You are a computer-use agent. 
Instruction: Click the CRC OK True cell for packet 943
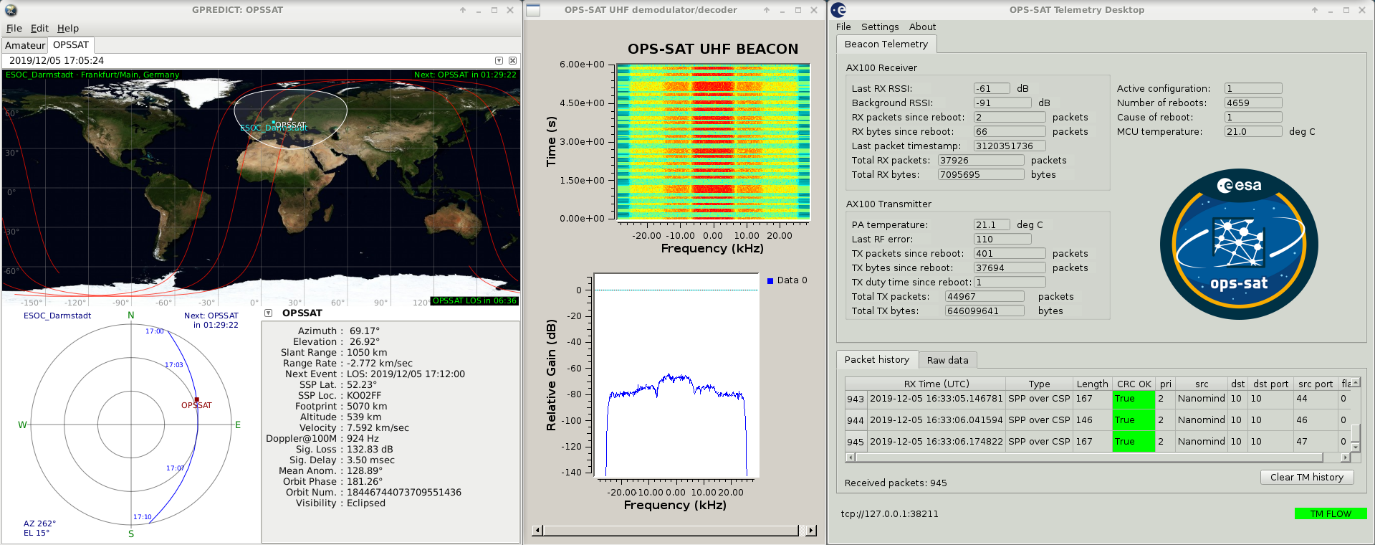1132,398
